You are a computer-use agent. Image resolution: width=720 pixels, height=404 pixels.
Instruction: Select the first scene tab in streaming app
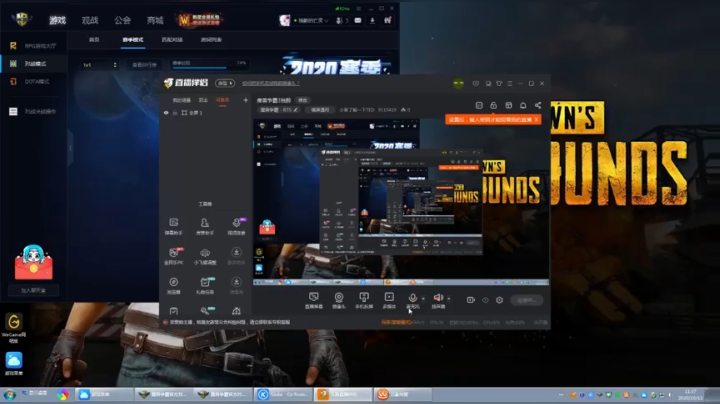click(181, 100)
